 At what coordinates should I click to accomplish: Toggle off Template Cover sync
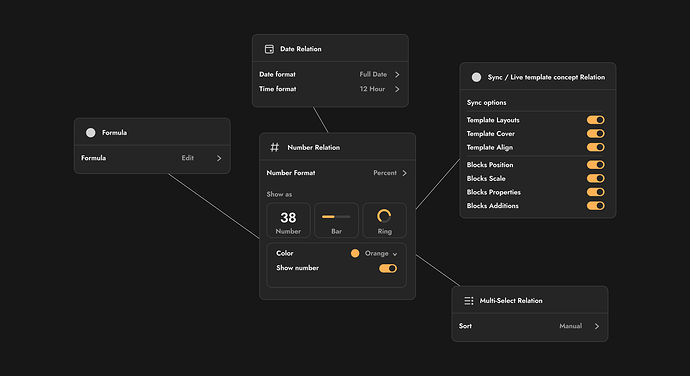[595, 133]
